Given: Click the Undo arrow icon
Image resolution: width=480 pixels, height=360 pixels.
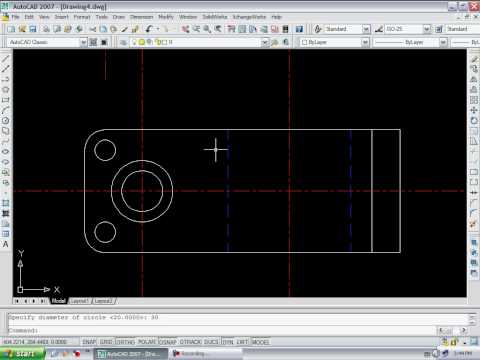Looking at the screenshot, I should click(149, 29).
